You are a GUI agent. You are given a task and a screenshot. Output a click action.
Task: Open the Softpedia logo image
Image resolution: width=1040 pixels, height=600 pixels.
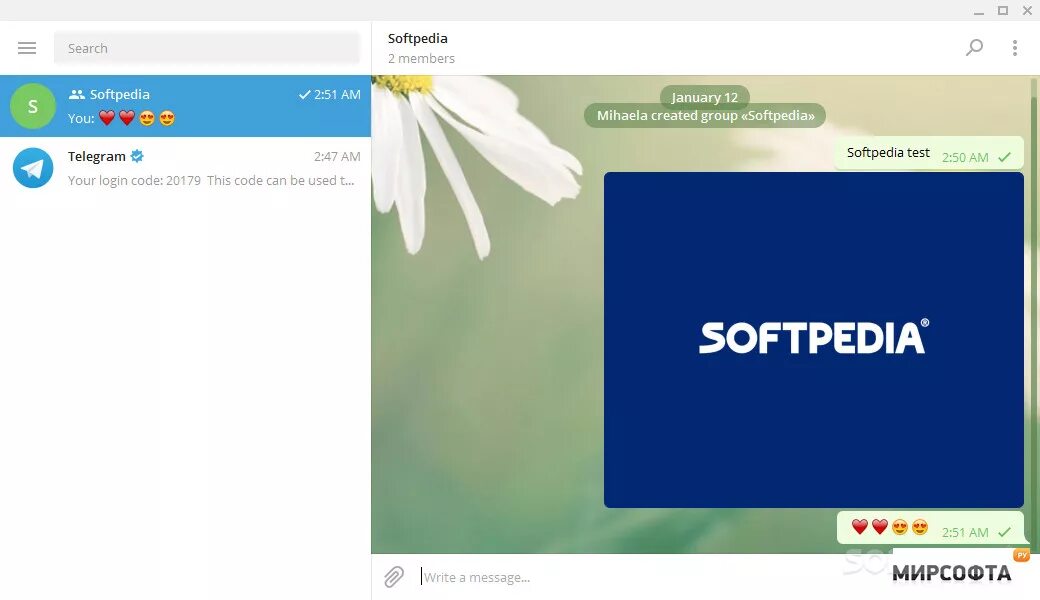click(813, 340)
